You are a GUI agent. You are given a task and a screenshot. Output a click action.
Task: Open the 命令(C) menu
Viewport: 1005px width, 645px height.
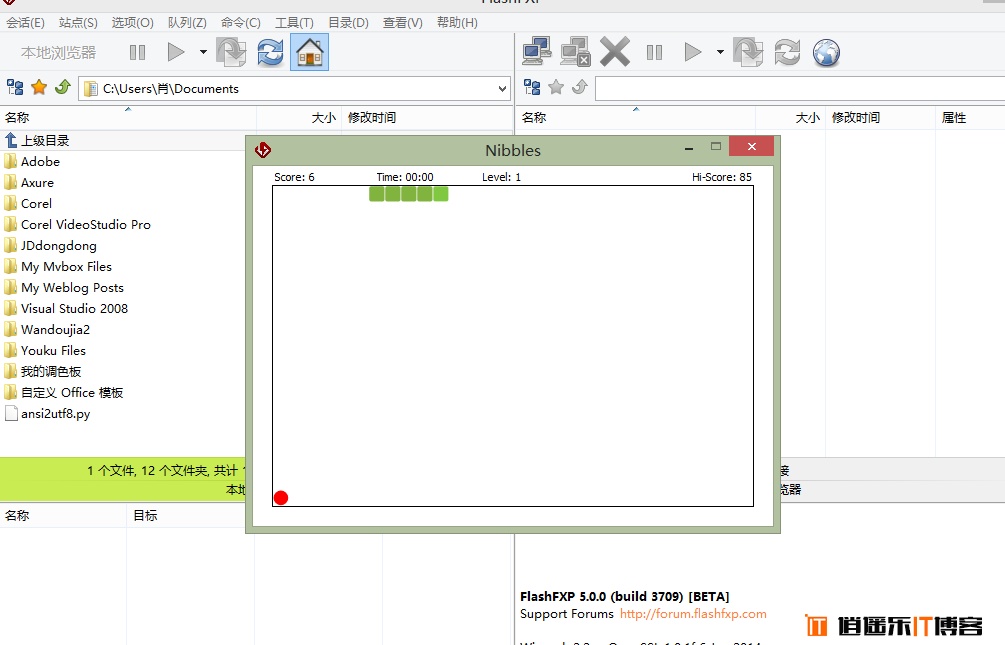coord(241,23)
